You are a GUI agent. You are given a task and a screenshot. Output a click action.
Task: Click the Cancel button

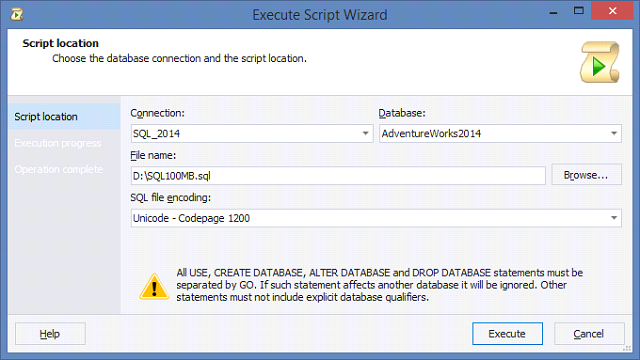coord(589,333)
